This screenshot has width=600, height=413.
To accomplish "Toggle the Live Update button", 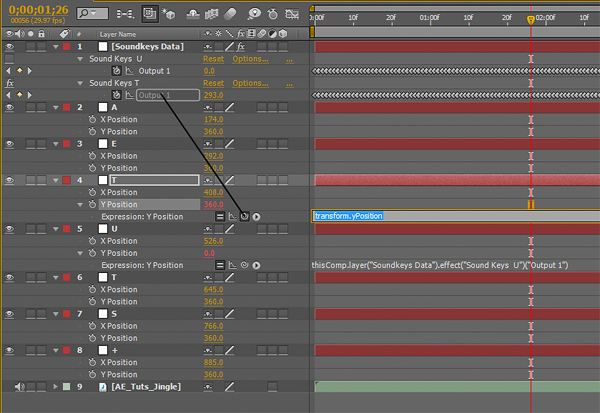I will [149, 14].
